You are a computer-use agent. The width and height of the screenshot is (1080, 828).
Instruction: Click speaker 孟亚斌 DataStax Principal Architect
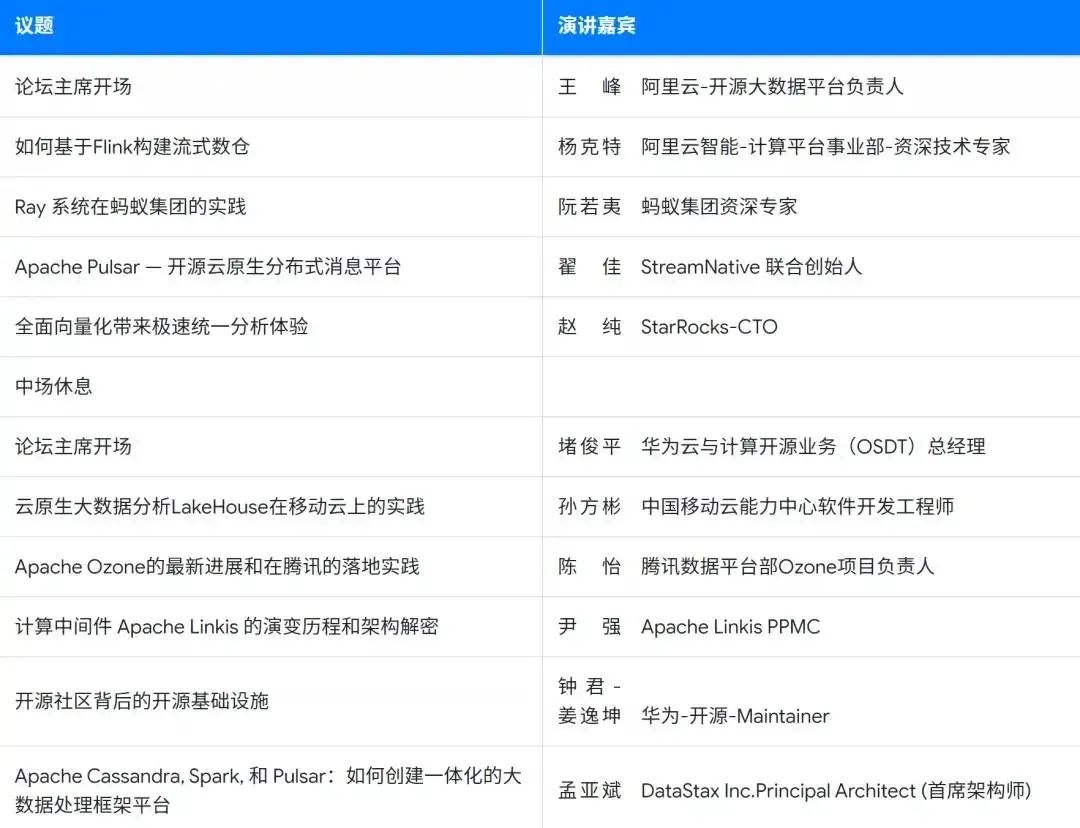(794, 790)
